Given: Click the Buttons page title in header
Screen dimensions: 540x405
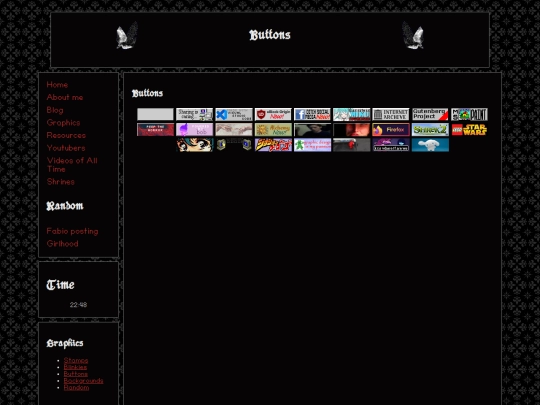Looking at the screenshot, I should [x=270, y=35].
